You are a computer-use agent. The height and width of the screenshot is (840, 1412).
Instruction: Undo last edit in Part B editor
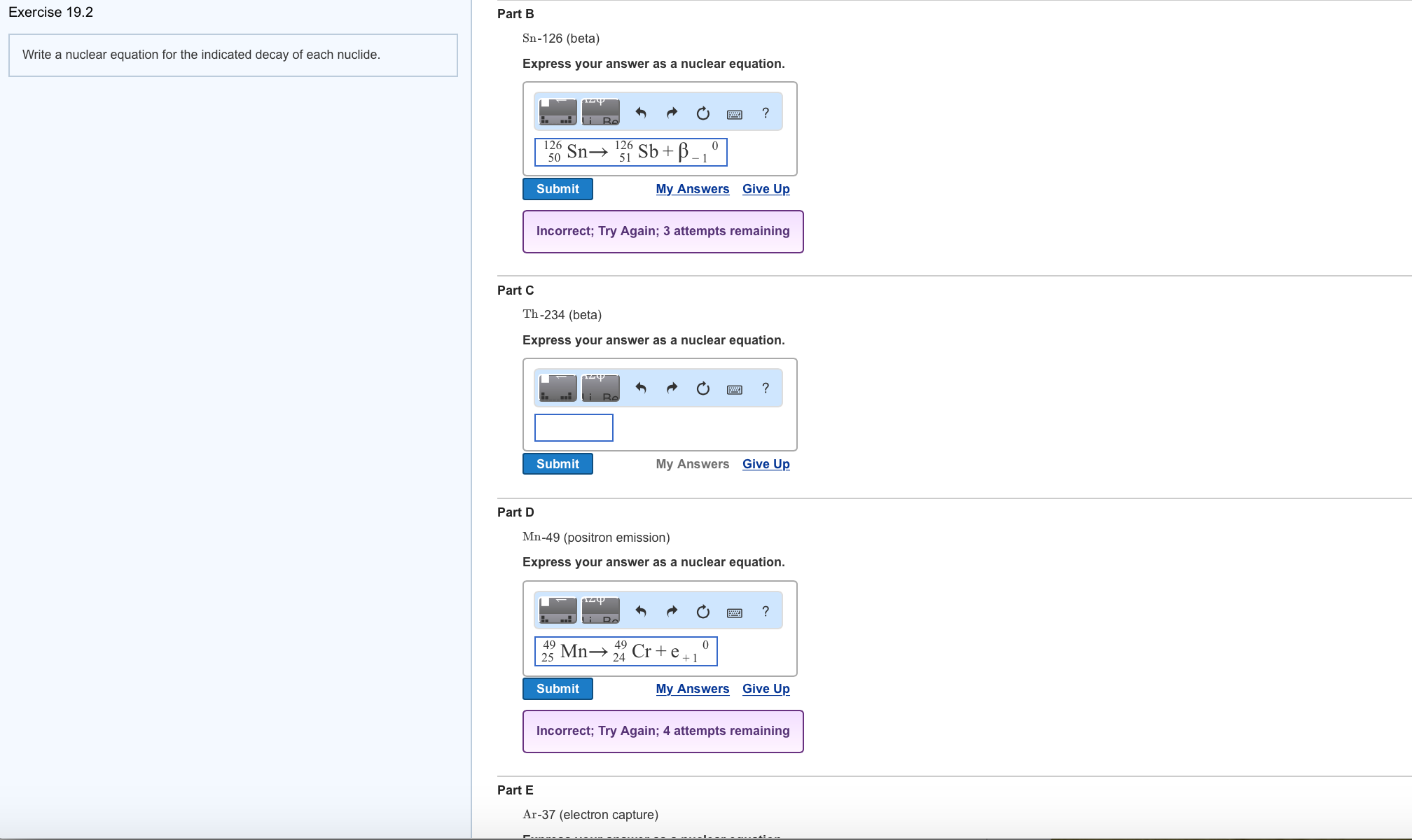click(641, 113)
